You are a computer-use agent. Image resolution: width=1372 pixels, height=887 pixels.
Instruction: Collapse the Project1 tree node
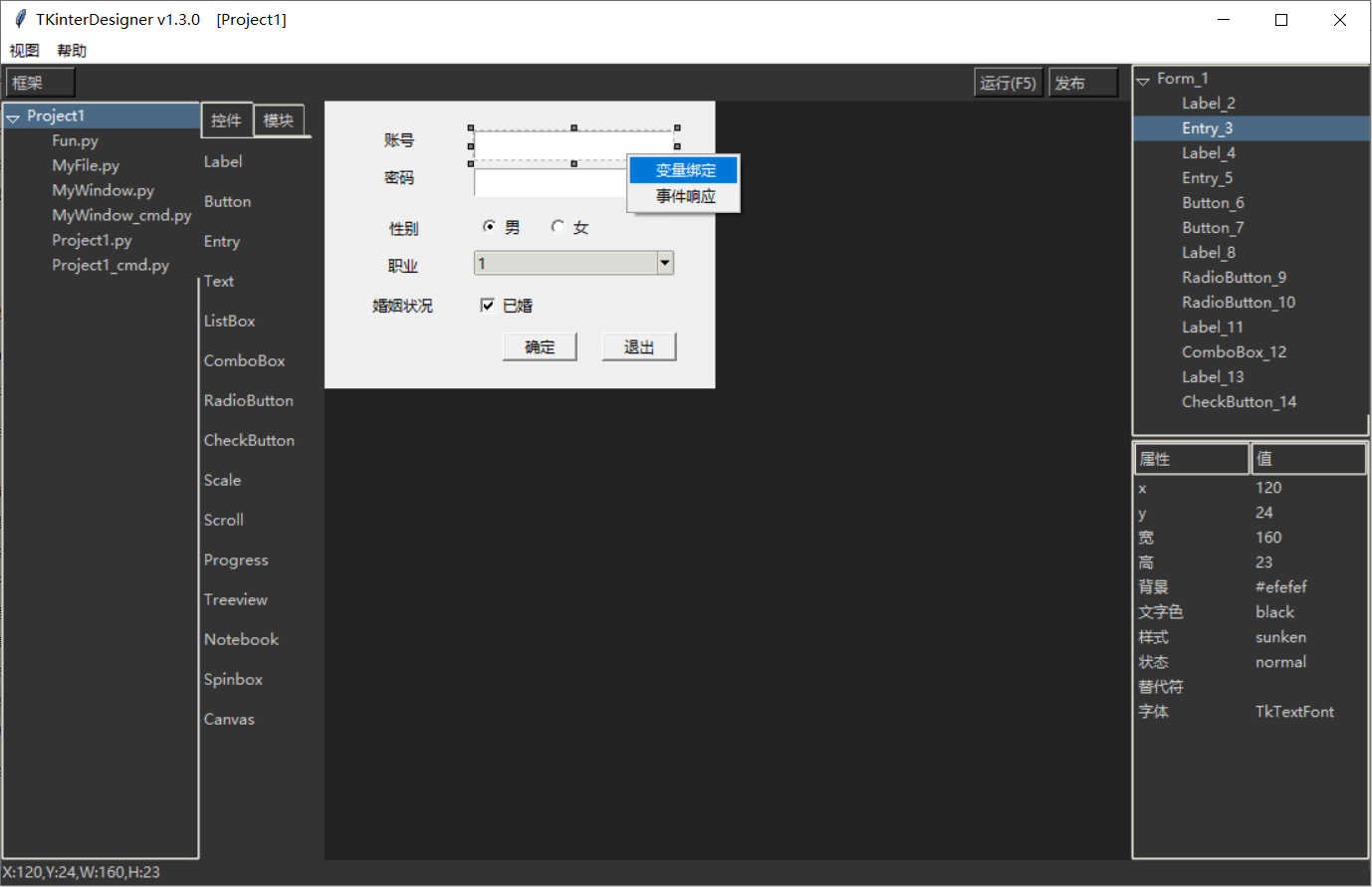pyautogui.click(x=13, y=117)
